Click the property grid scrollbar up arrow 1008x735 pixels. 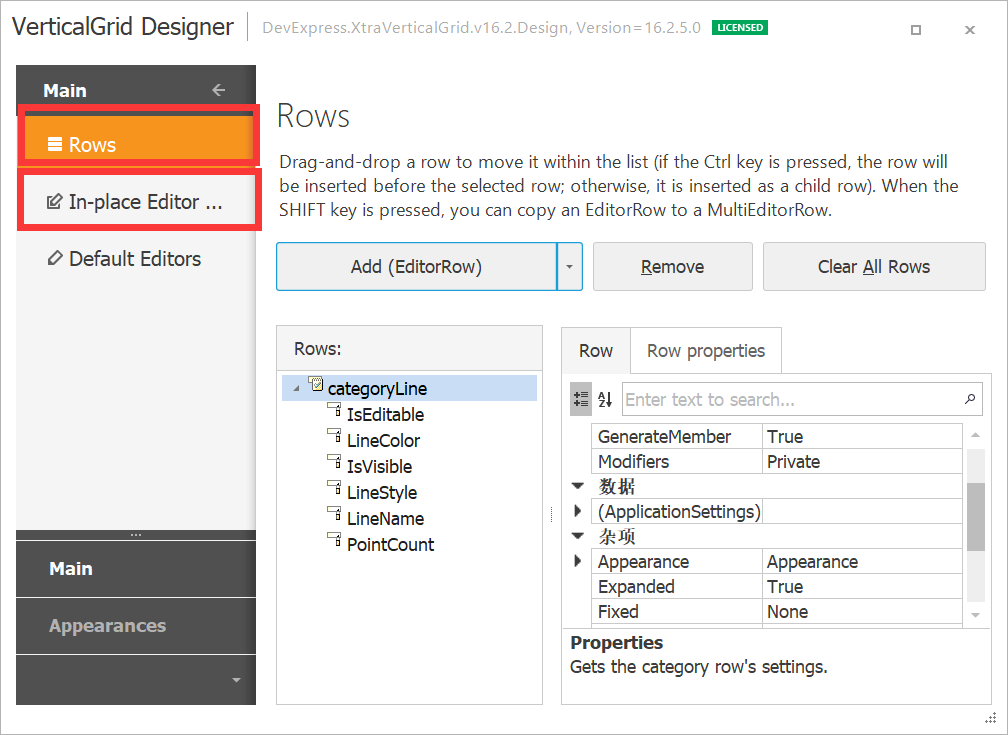(x=975, y=435)
